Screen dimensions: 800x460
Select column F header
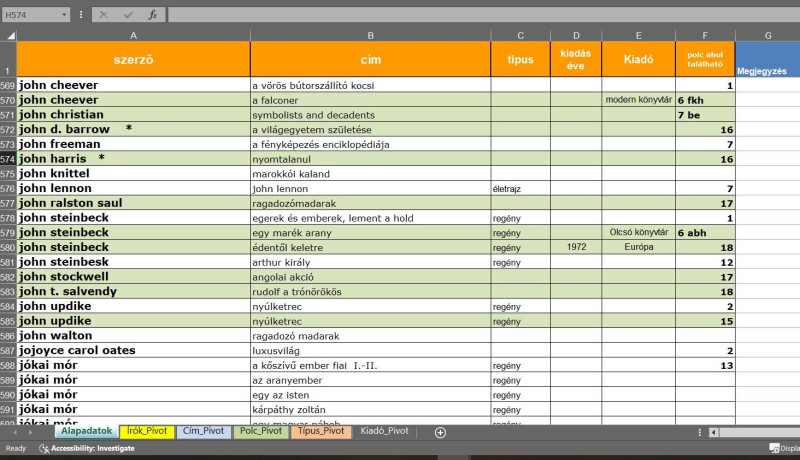(705, 36)
